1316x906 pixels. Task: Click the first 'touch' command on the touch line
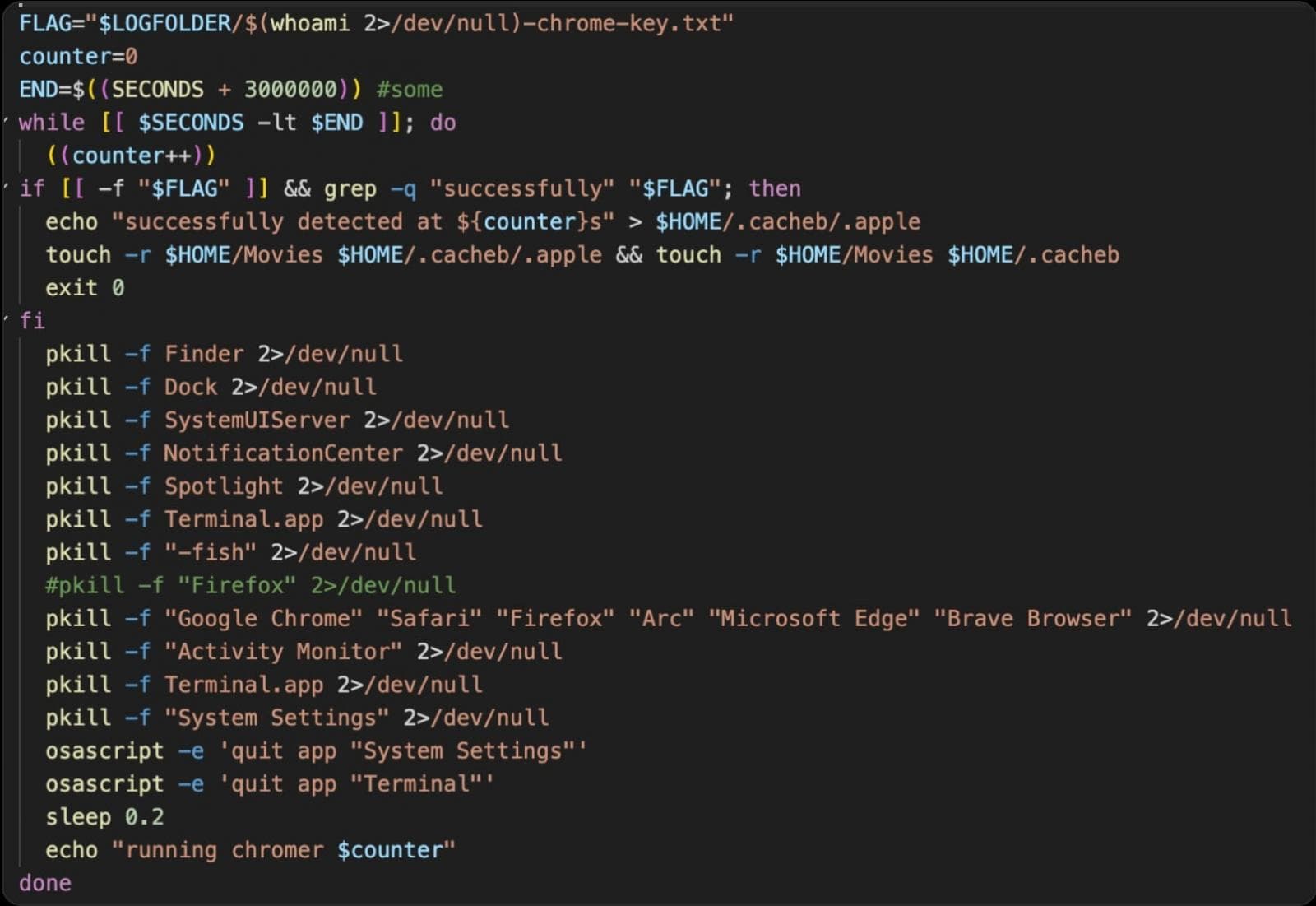[x=78, y=255]
